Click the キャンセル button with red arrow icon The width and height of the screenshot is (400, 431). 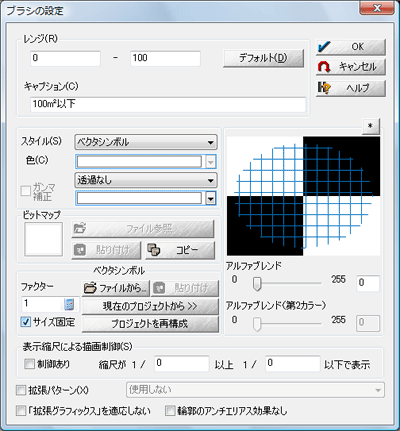pyautogui.click(x=351, y=67)
